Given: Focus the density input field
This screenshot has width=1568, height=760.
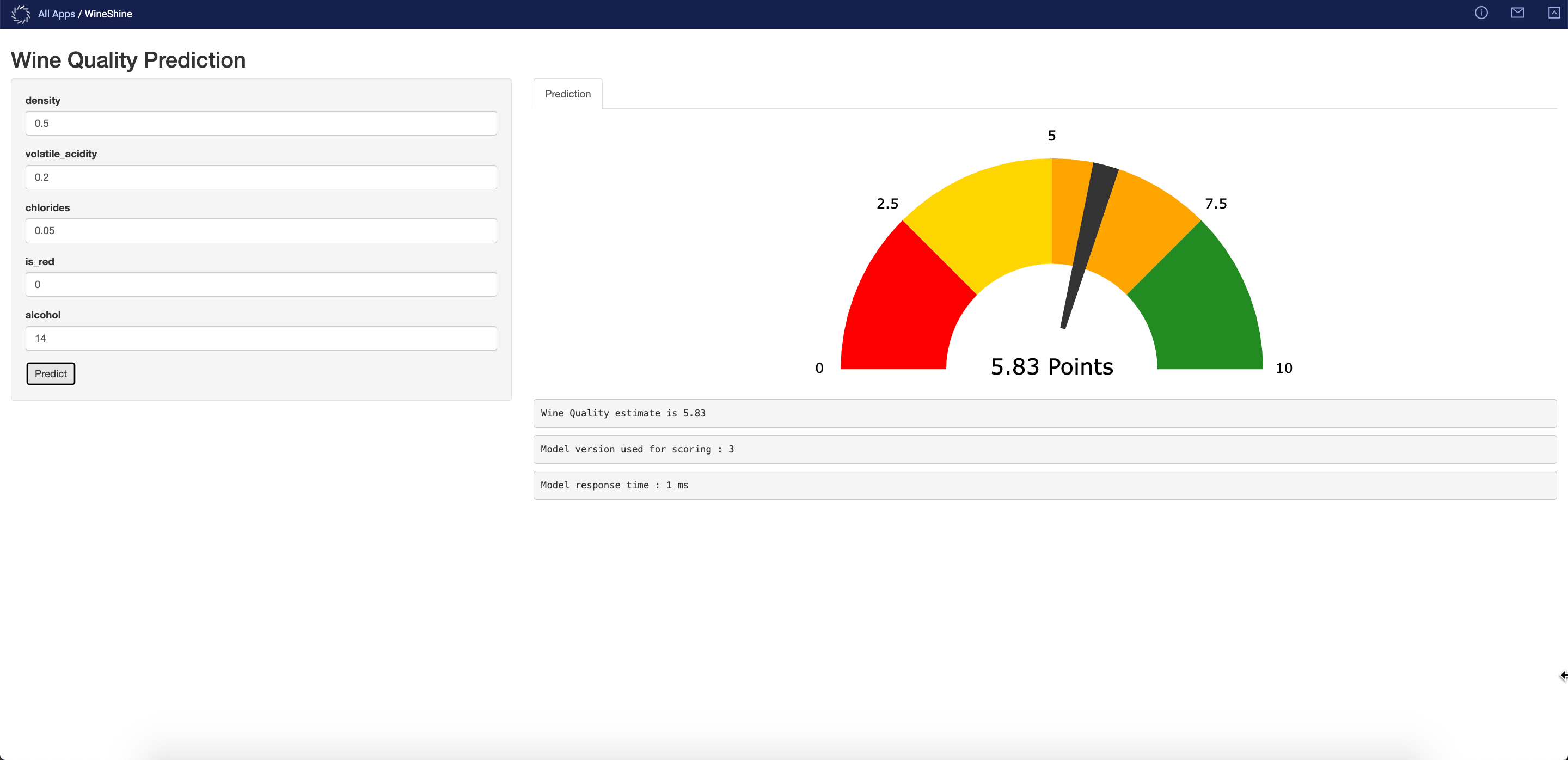Looking at the screenshot, I should [x=261, y=124].
